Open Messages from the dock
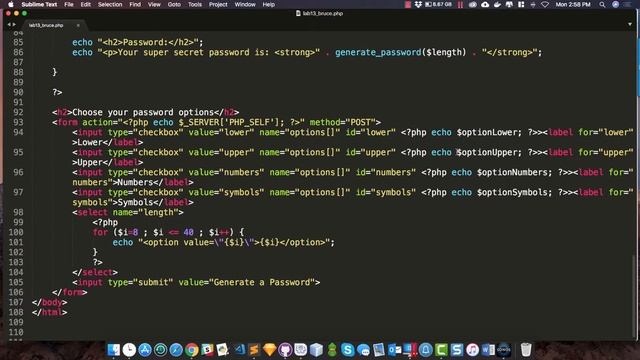Screen dimensions: 640x360 point(363,350)
